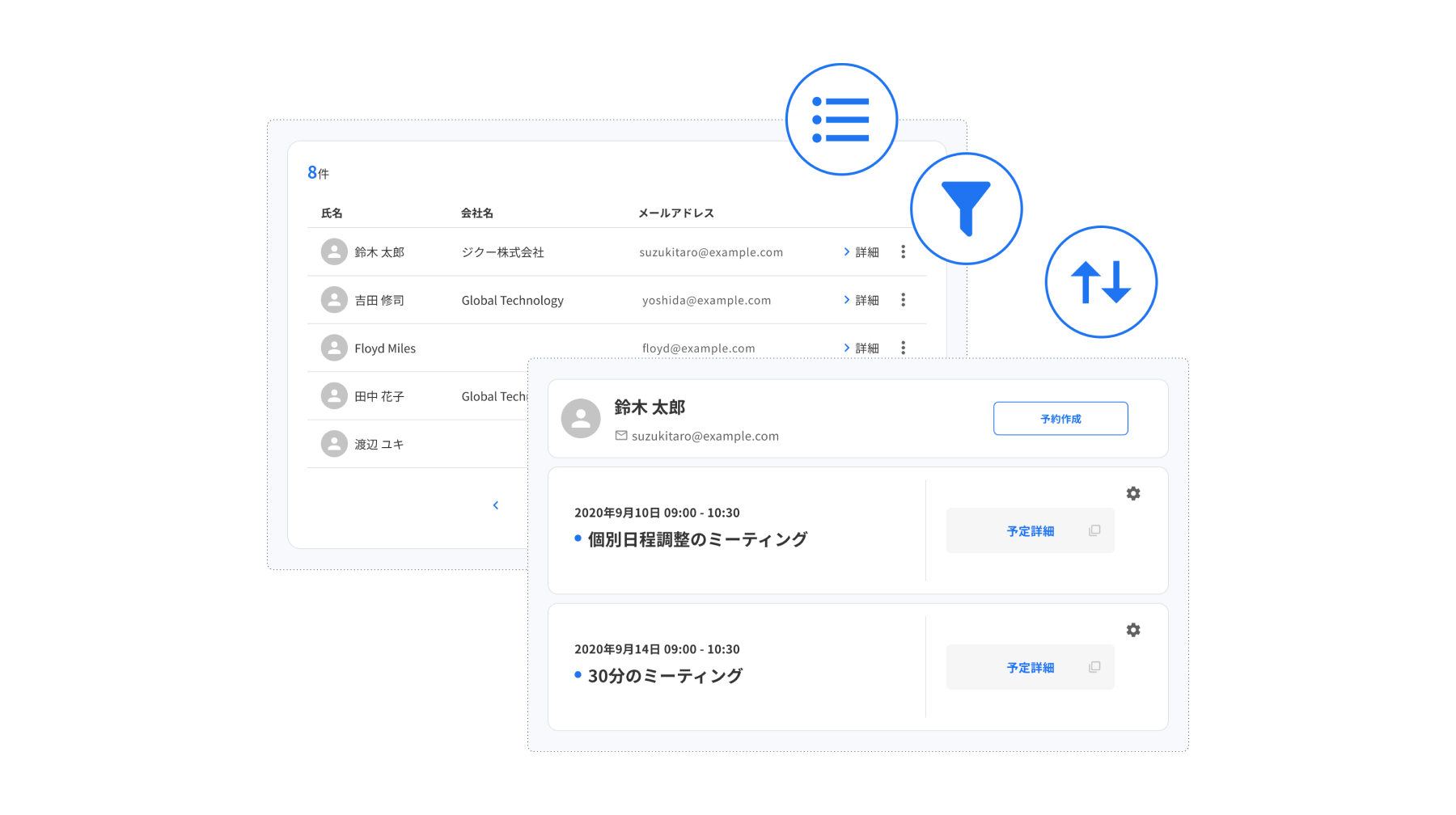This screenshot has width=1456, height=815.
Task: Click the funnel filter circle icon
Action: point(966,209)
